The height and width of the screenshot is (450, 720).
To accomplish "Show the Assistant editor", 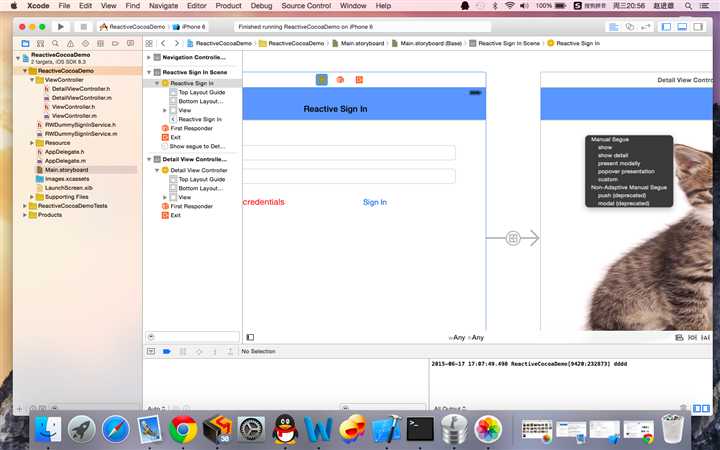I will (630, 26).
